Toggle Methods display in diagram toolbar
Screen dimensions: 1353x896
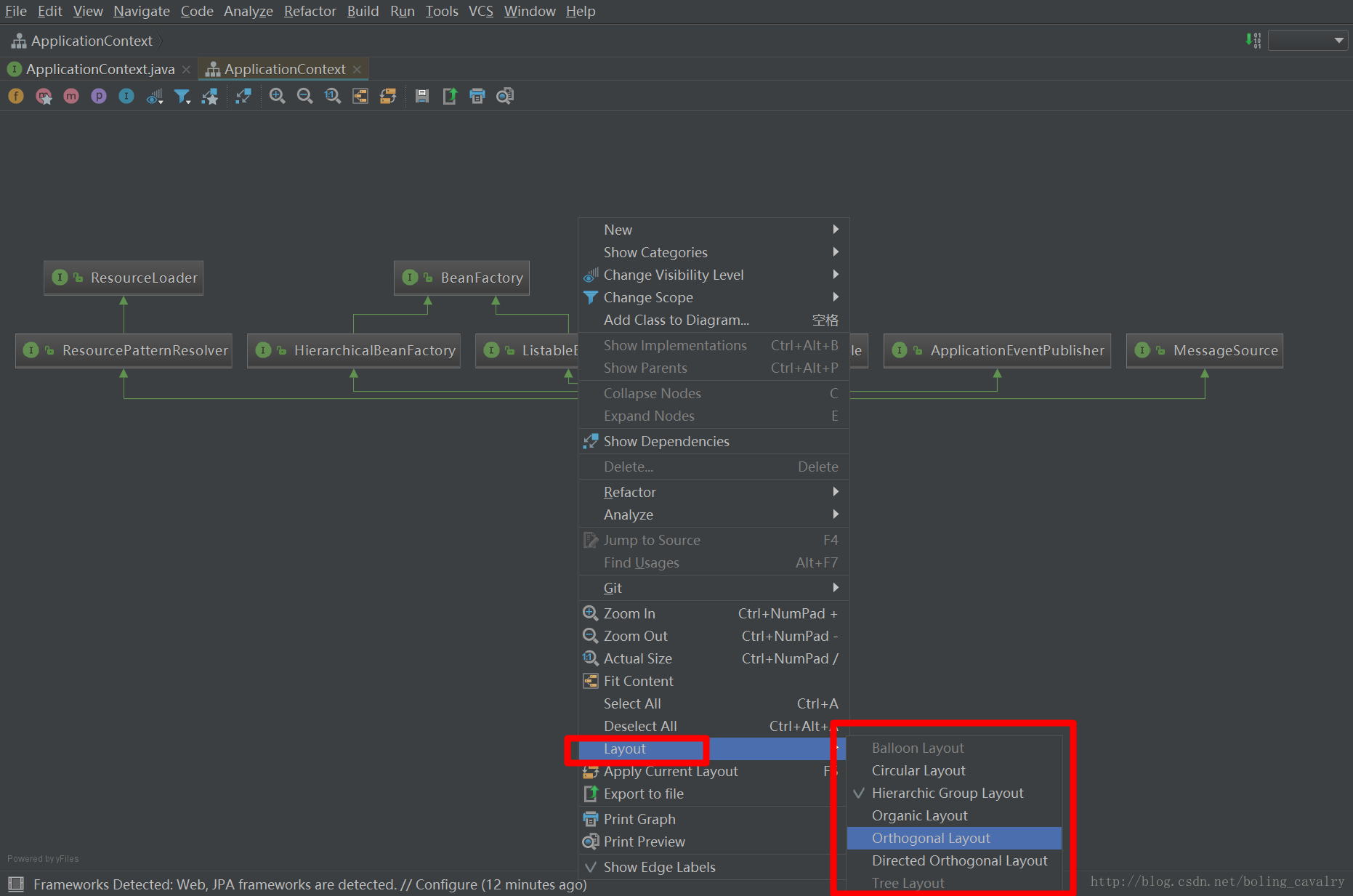click(71, 96)
